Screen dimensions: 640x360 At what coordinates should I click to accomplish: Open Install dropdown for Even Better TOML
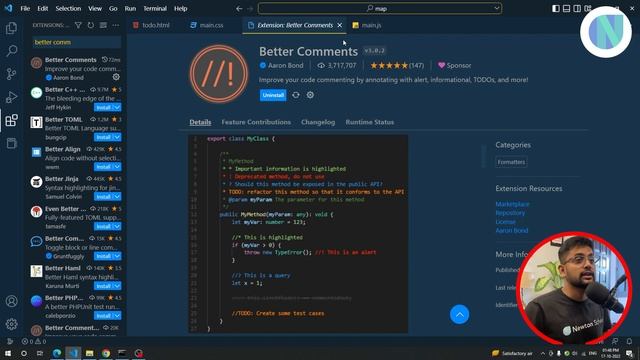pos(117,227)
